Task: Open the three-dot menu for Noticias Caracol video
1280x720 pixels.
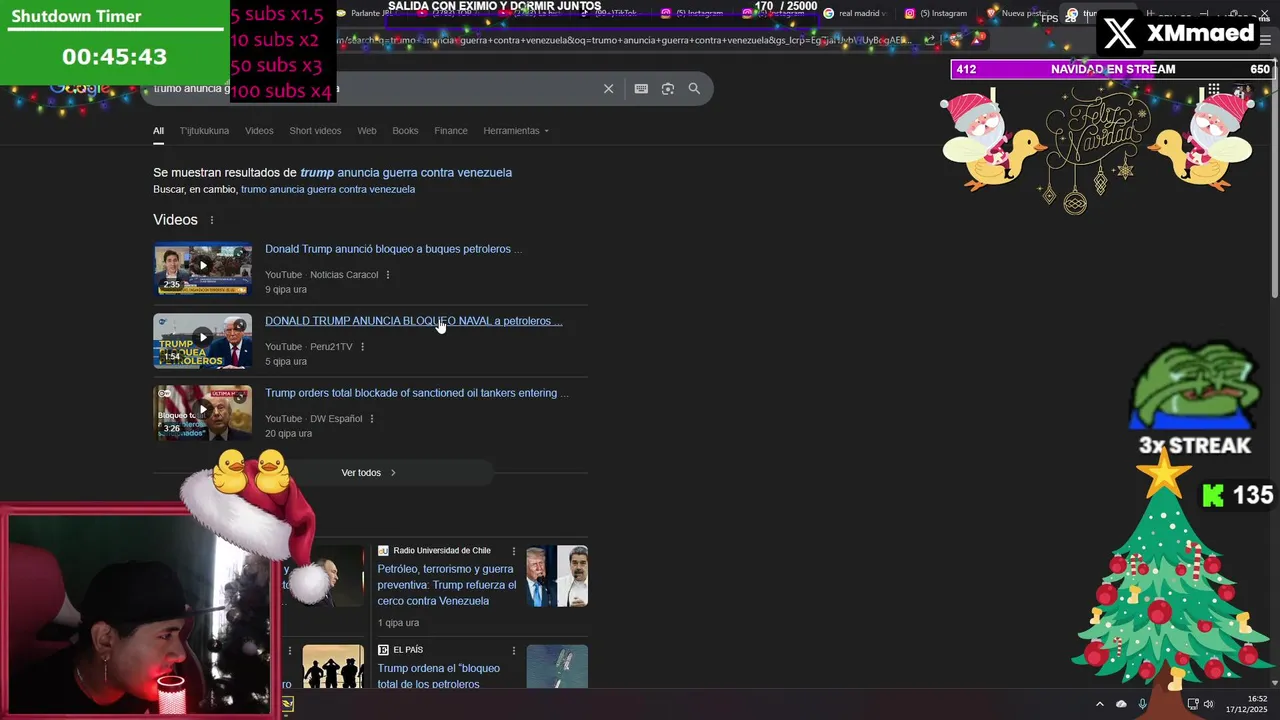Action: tap(388, 275)
